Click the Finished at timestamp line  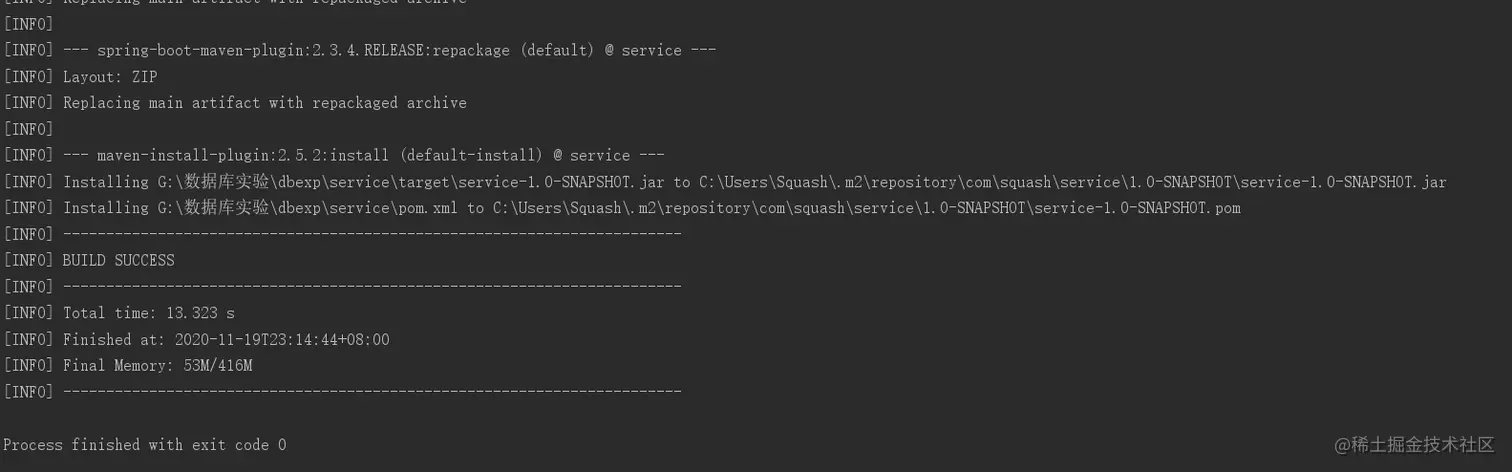[225, 339]
